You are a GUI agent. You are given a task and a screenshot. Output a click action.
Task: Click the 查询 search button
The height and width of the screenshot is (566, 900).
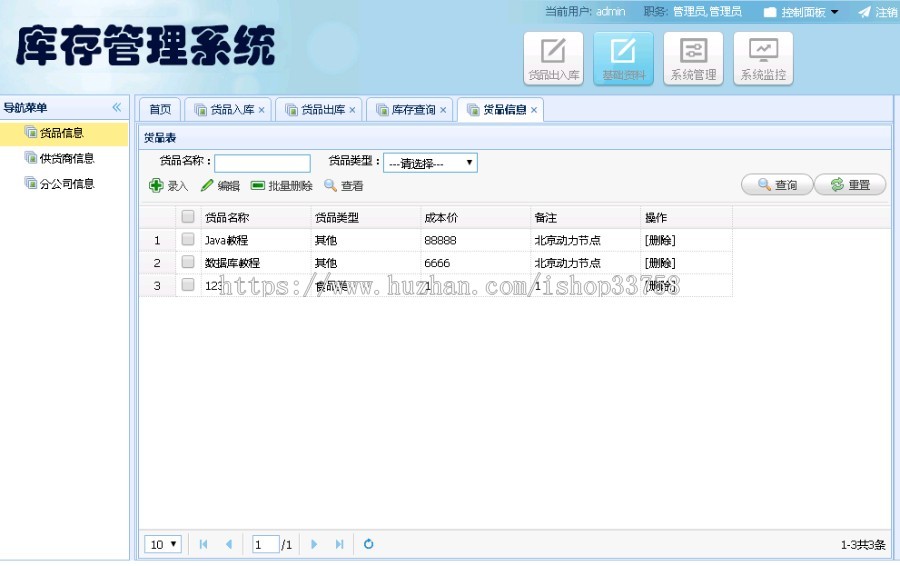coord(777,185)
